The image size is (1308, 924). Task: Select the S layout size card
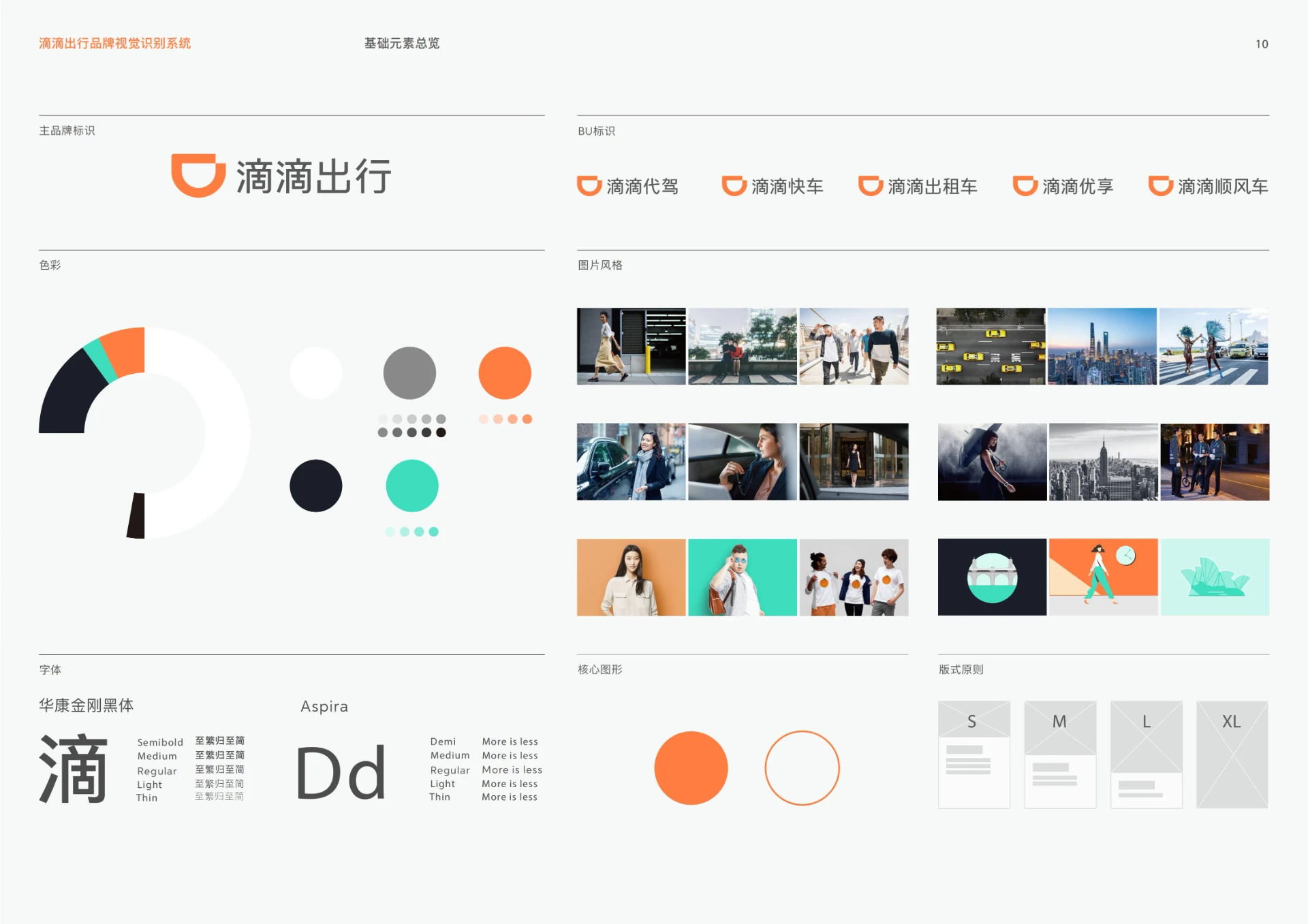[974, 756]
